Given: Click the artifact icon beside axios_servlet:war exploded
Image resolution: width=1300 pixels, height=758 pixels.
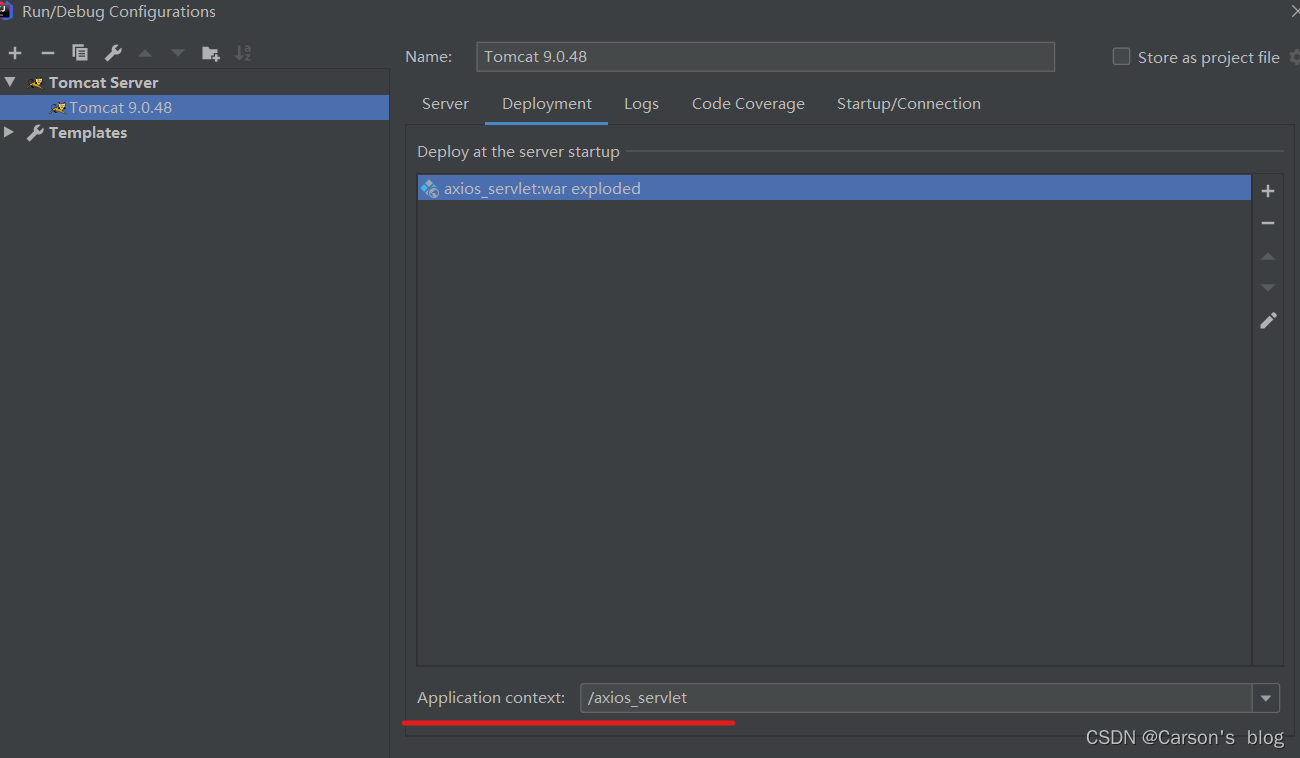Looking at the screenshot, I should pos(430,188).
